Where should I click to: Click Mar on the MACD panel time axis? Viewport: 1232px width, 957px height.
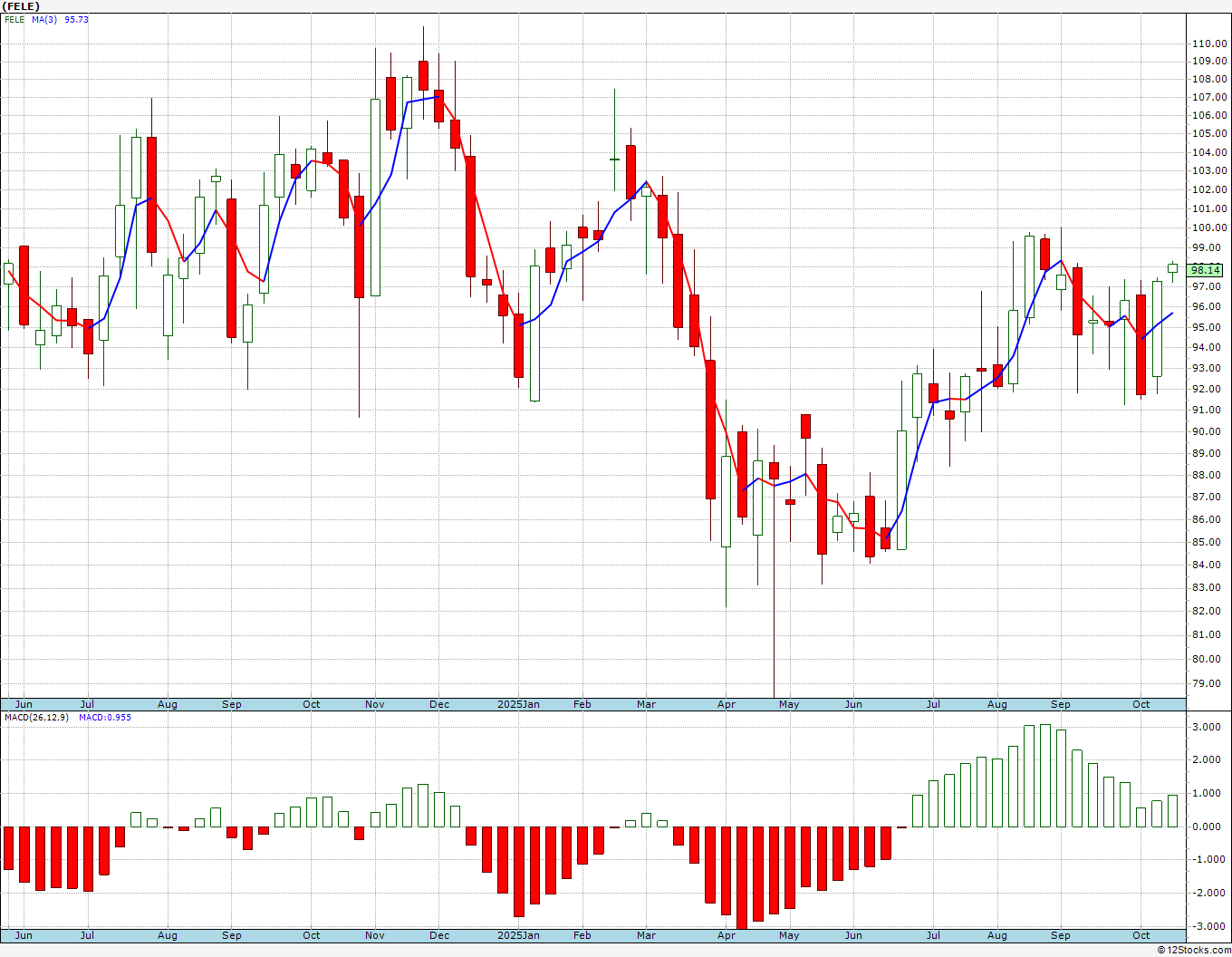point(646,935)
